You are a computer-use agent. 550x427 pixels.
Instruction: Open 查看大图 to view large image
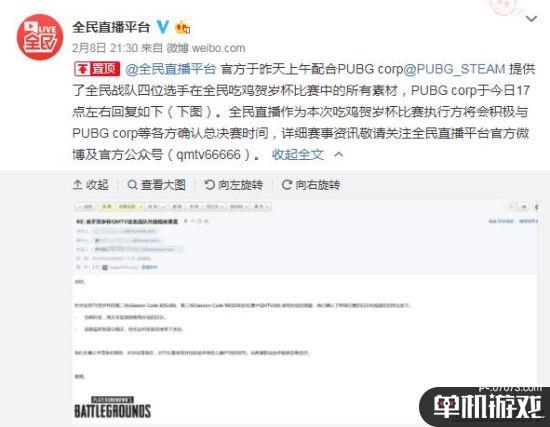click(x=157, y=185)
